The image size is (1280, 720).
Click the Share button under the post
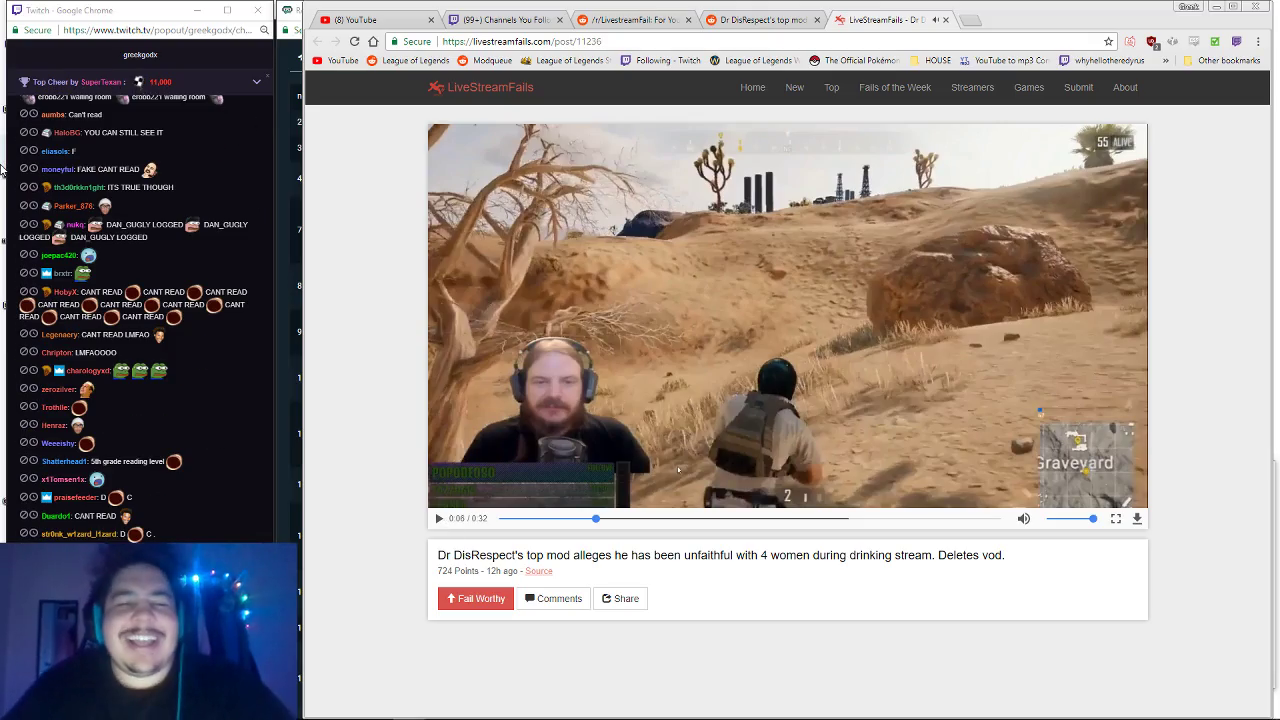click(620, 599)
